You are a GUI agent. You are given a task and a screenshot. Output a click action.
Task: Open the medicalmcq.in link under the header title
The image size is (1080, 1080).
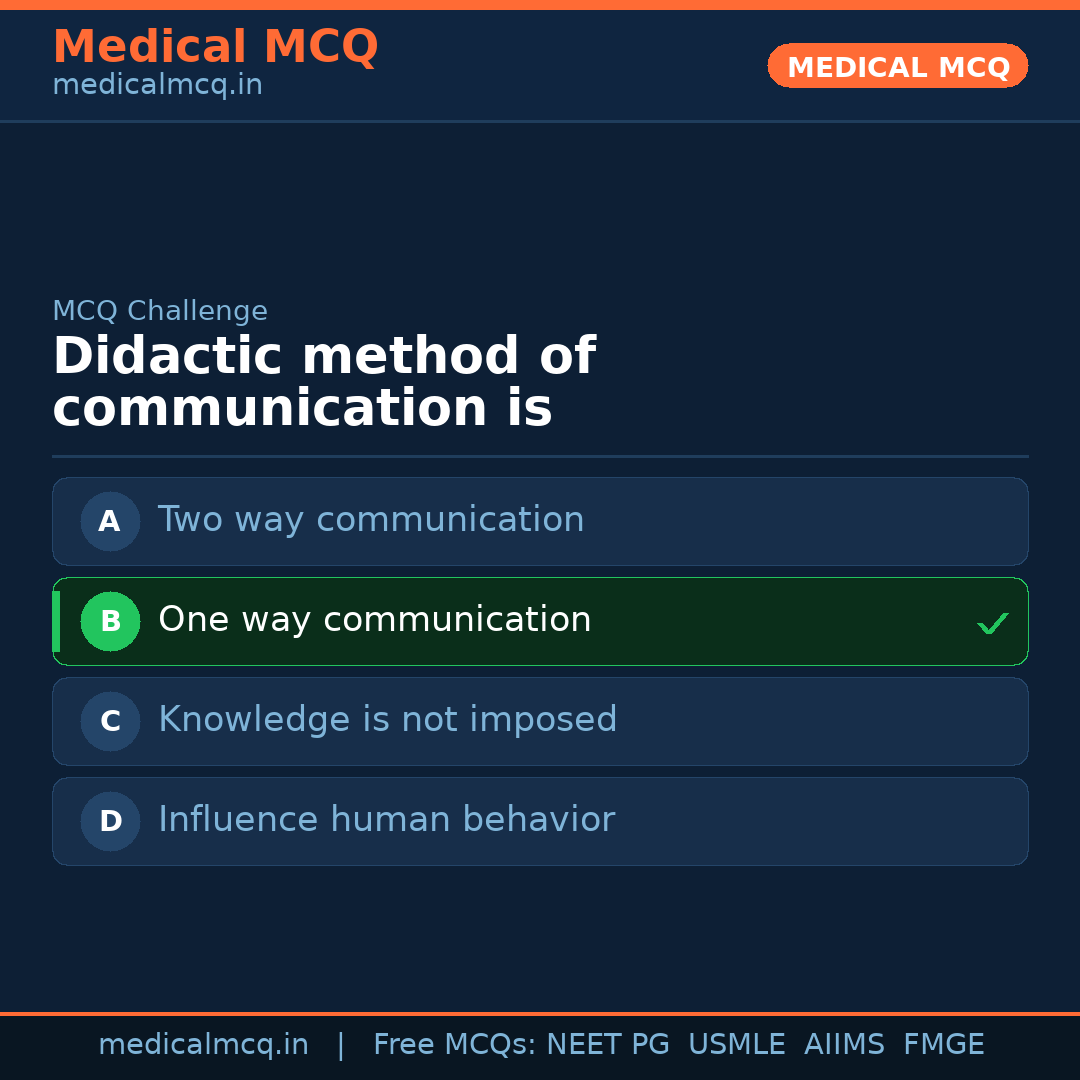tap(157, 86)
